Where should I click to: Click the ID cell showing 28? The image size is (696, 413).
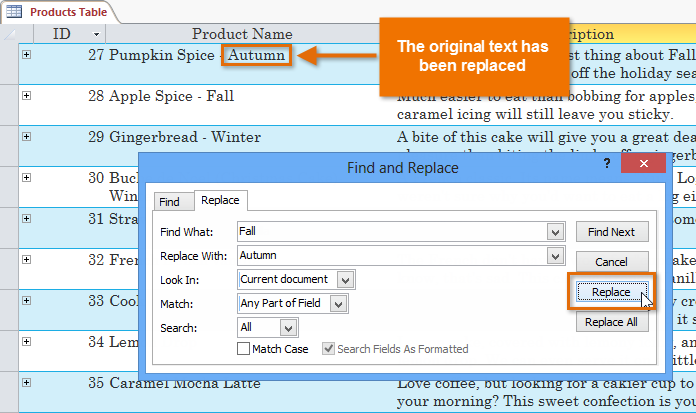pyautogui.click(x=96, y=96)
